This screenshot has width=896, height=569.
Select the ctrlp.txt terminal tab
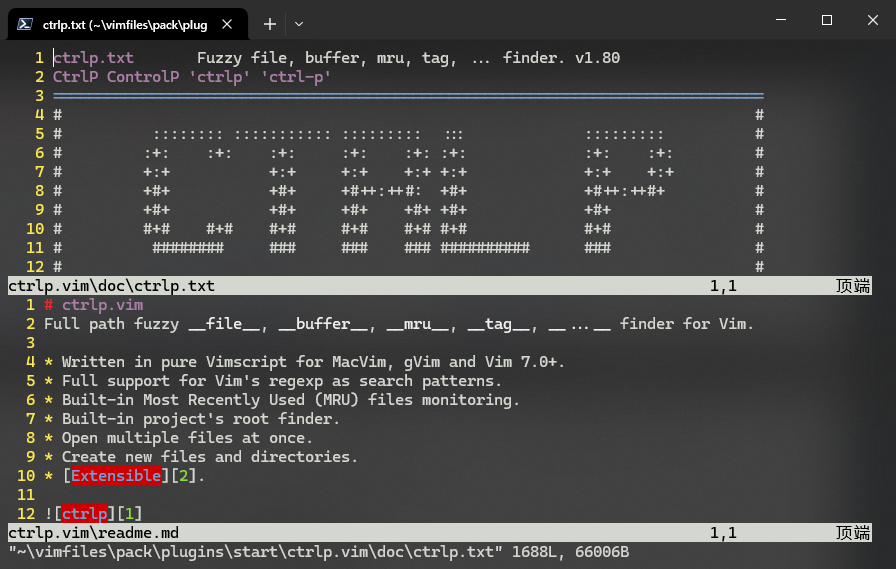click(127, 24)
